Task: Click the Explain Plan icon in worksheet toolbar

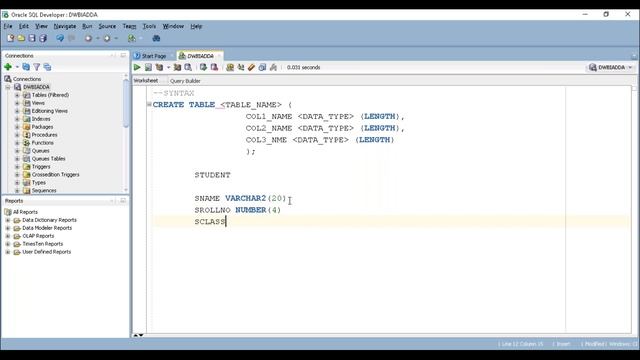Action: 159,67
